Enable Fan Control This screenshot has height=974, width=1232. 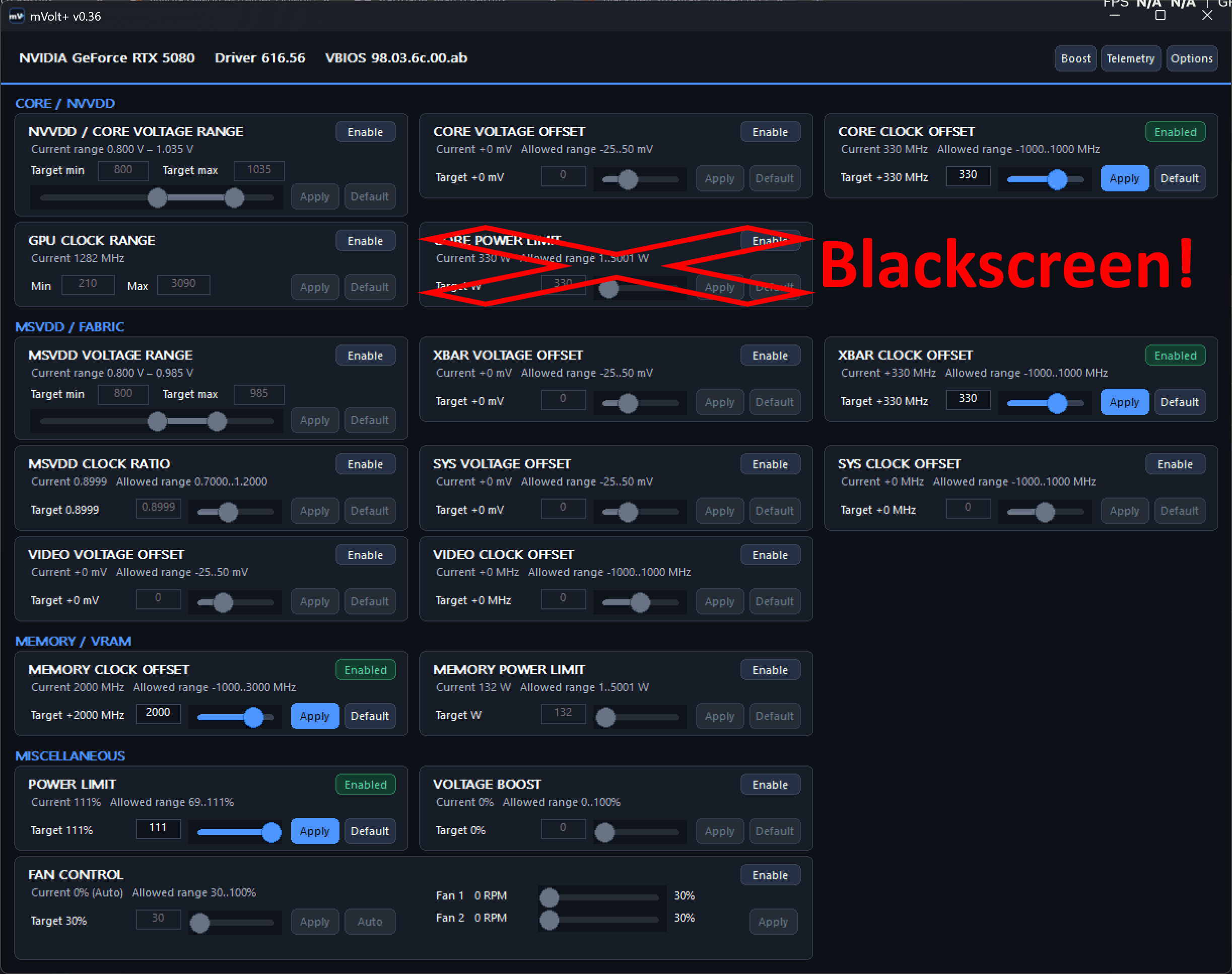(x=770, y=875)
